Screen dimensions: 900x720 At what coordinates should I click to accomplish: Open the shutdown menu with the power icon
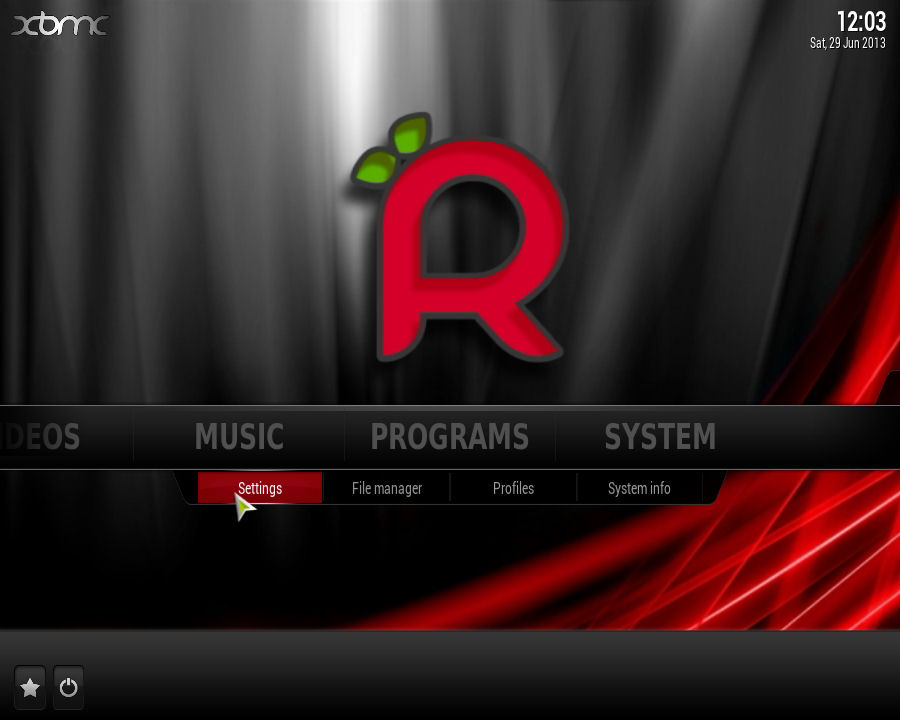[x=67, y=687]
